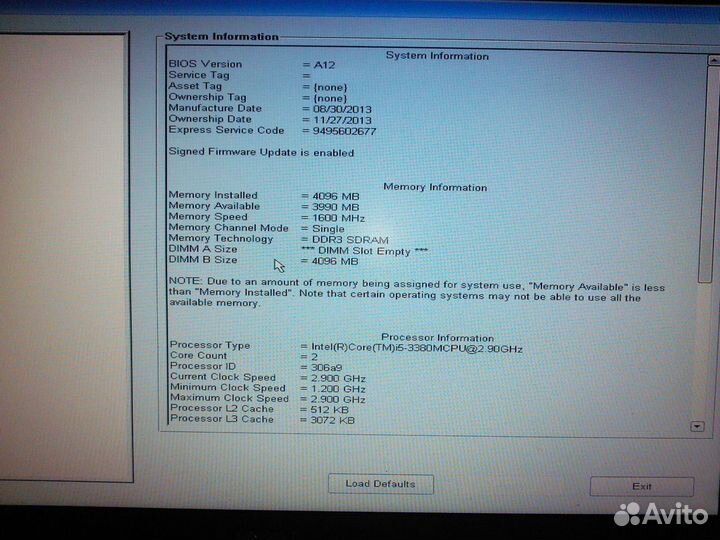
Task: Click the Core Count label
Action: pyautogui.click(x=198, y=355)
